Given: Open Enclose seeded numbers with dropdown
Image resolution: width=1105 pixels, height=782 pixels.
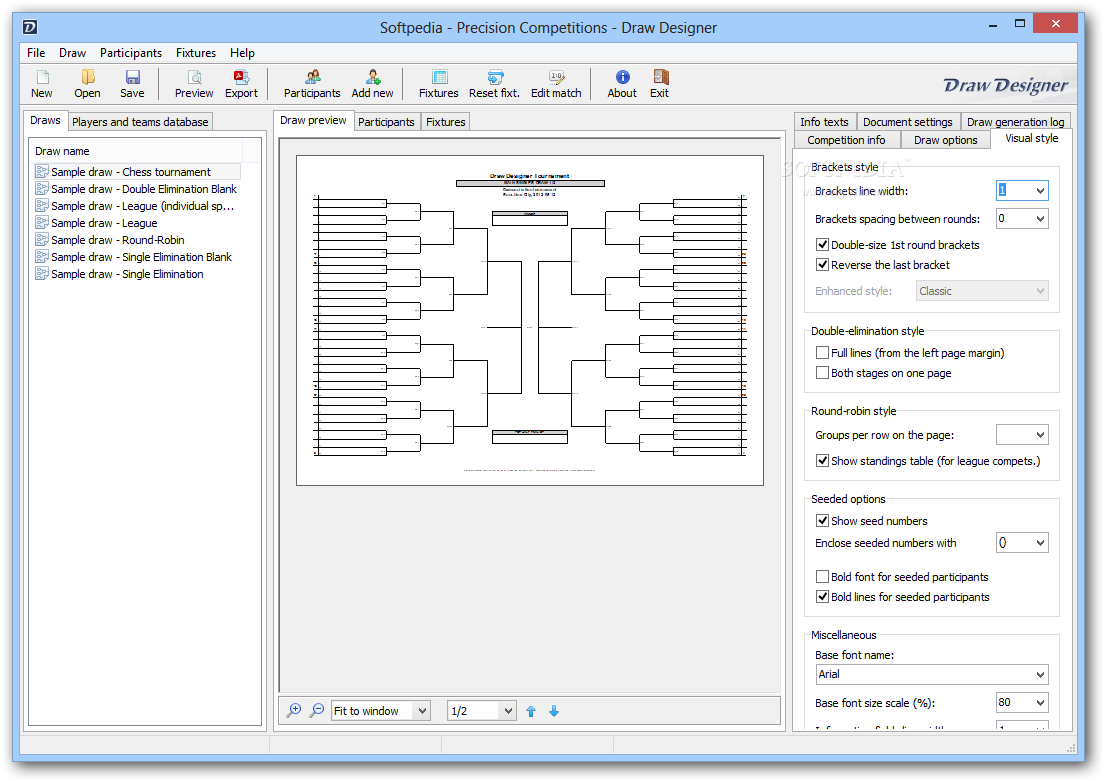Looking at the screenshot, I should (1039, 542).
